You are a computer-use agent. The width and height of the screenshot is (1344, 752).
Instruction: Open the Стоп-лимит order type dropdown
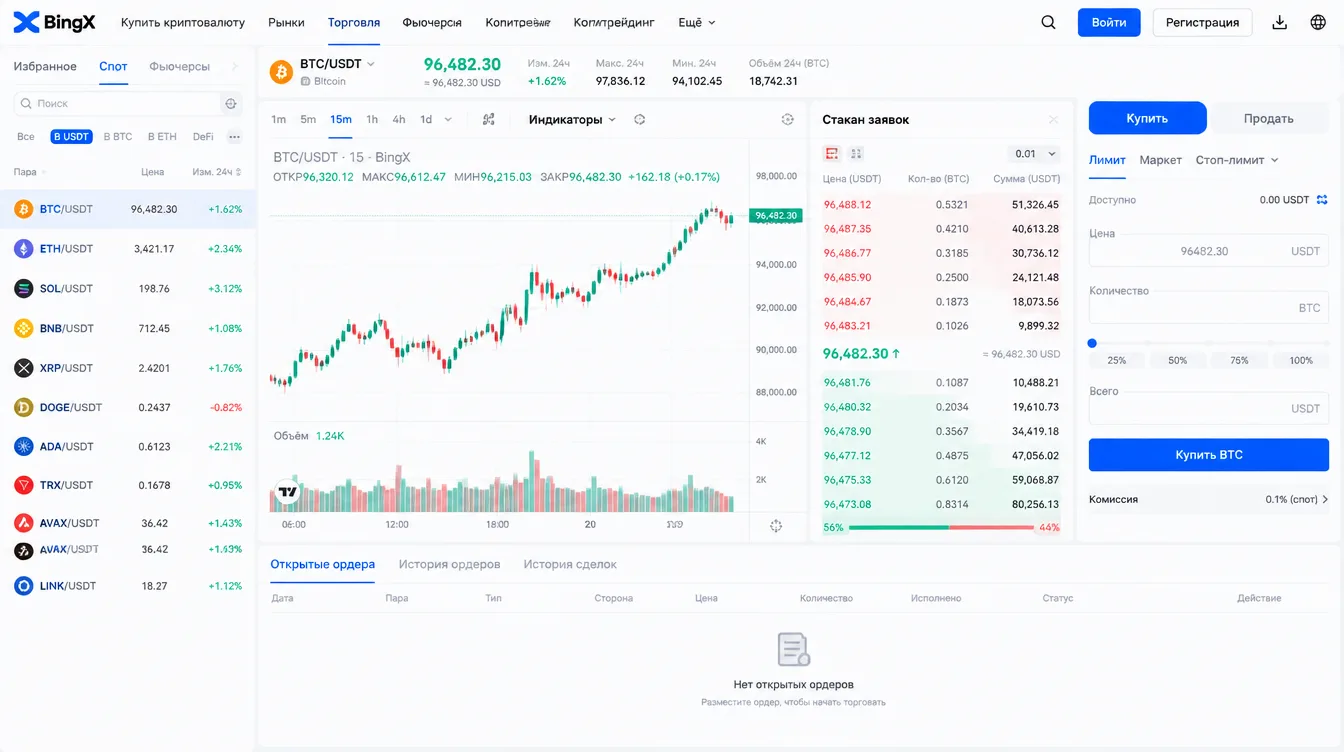(1237, 160)
